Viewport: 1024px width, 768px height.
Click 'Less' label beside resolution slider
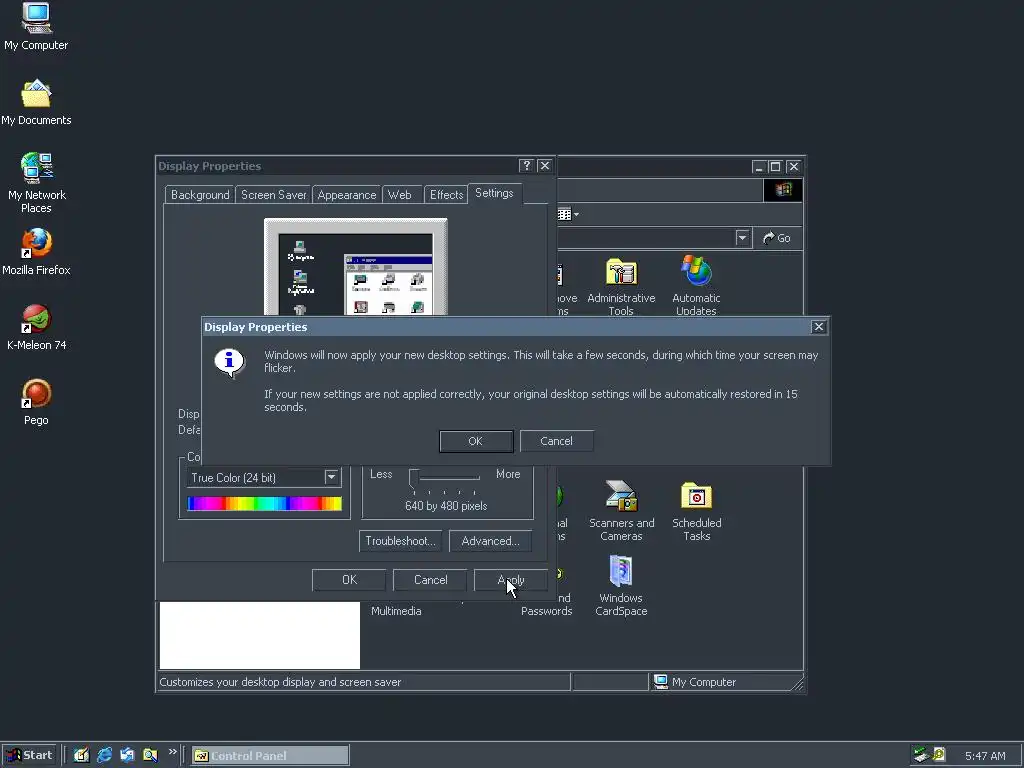pyautogui.click(x=381, y=474)
